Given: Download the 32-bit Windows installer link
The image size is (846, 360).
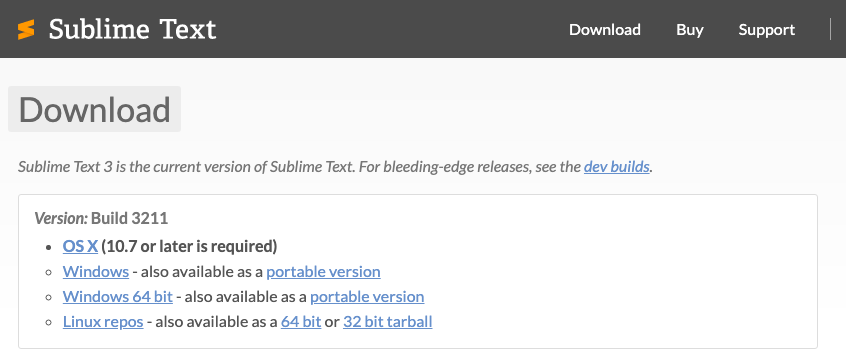Looking at the screenshot, I should (95, 271).
